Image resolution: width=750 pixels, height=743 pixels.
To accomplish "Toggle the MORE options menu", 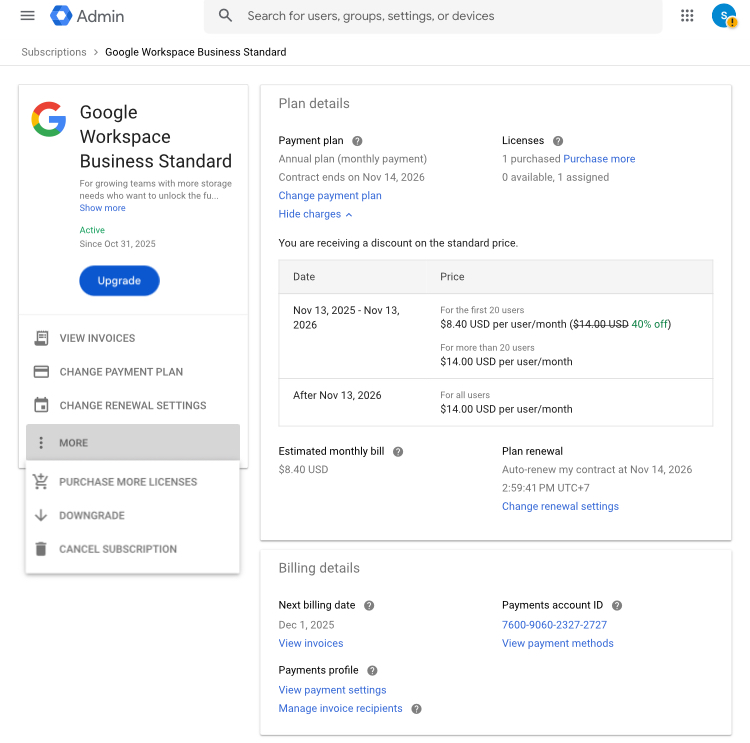I will pos(133,443).
